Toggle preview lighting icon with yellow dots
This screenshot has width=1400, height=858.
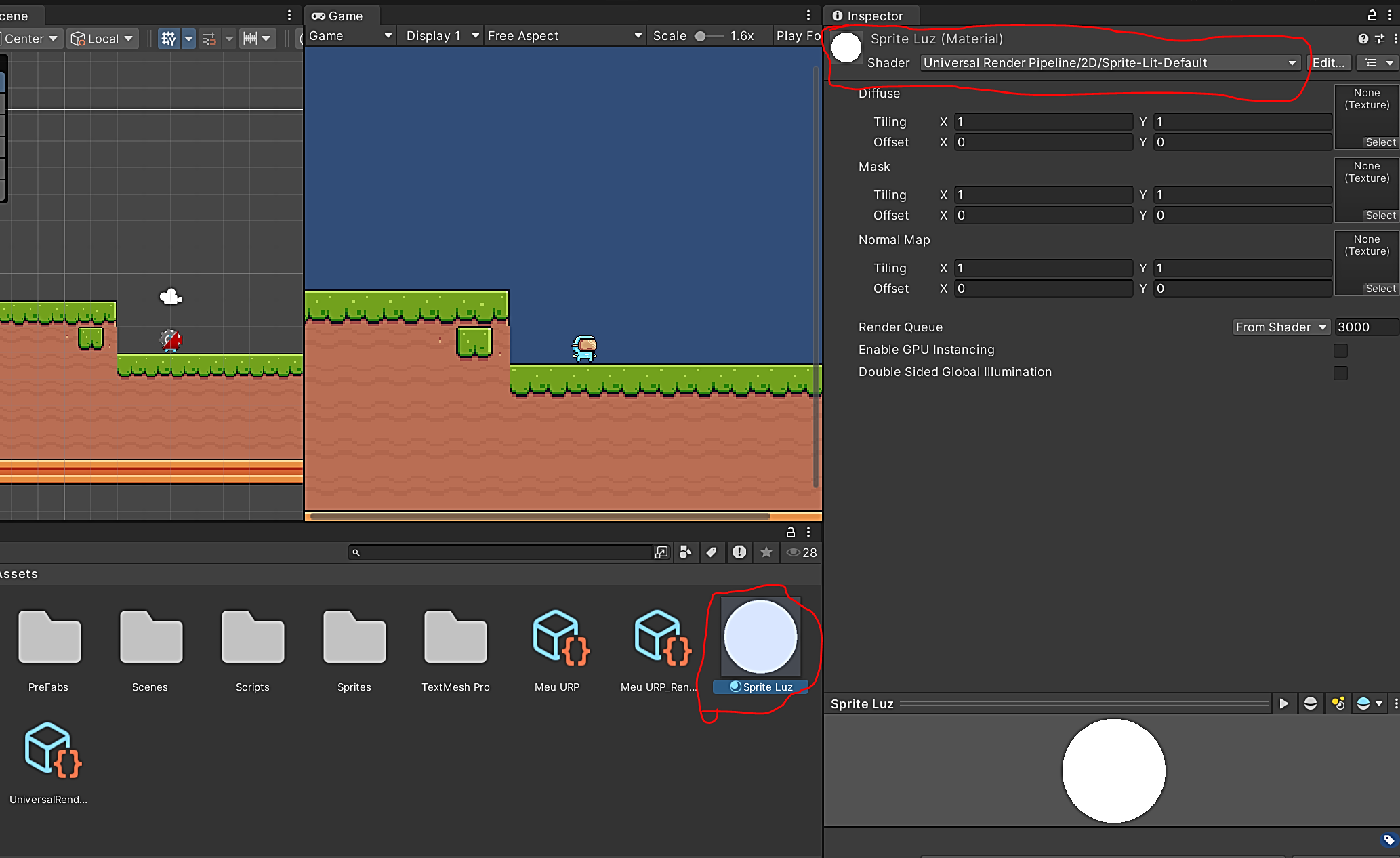click(1338, 703)
